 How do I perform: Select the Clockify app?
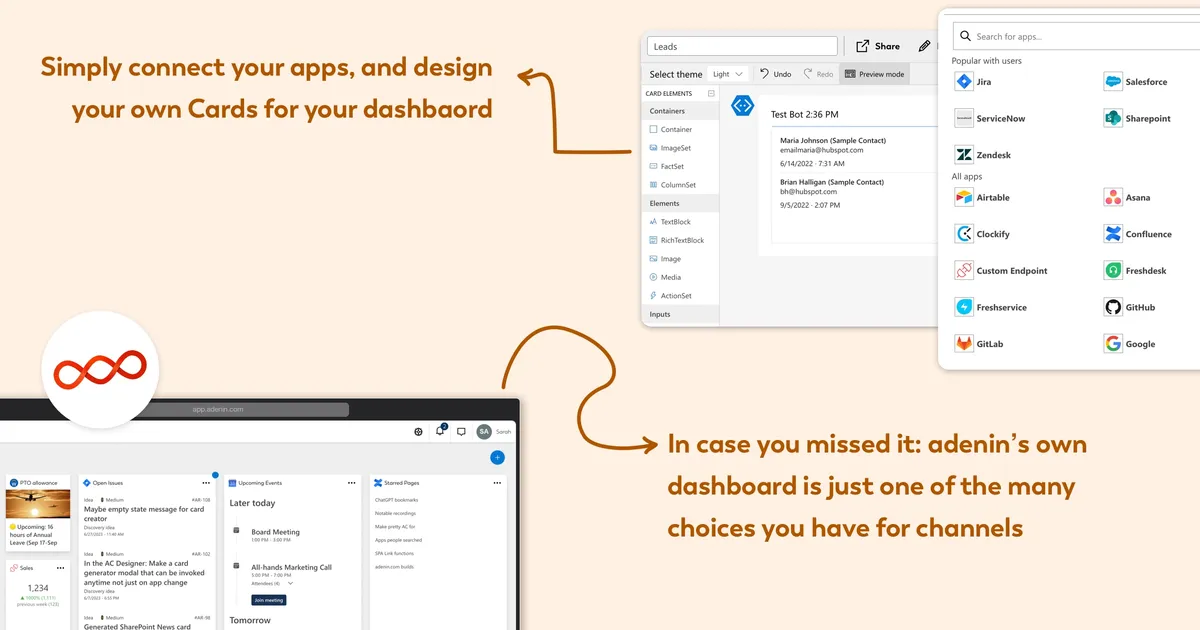click(962, 233)
